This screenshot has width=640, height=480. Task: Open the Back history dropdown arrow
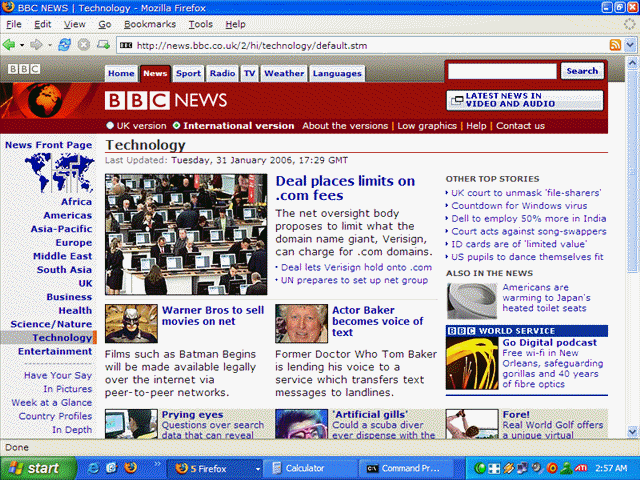tap(22, 45)
